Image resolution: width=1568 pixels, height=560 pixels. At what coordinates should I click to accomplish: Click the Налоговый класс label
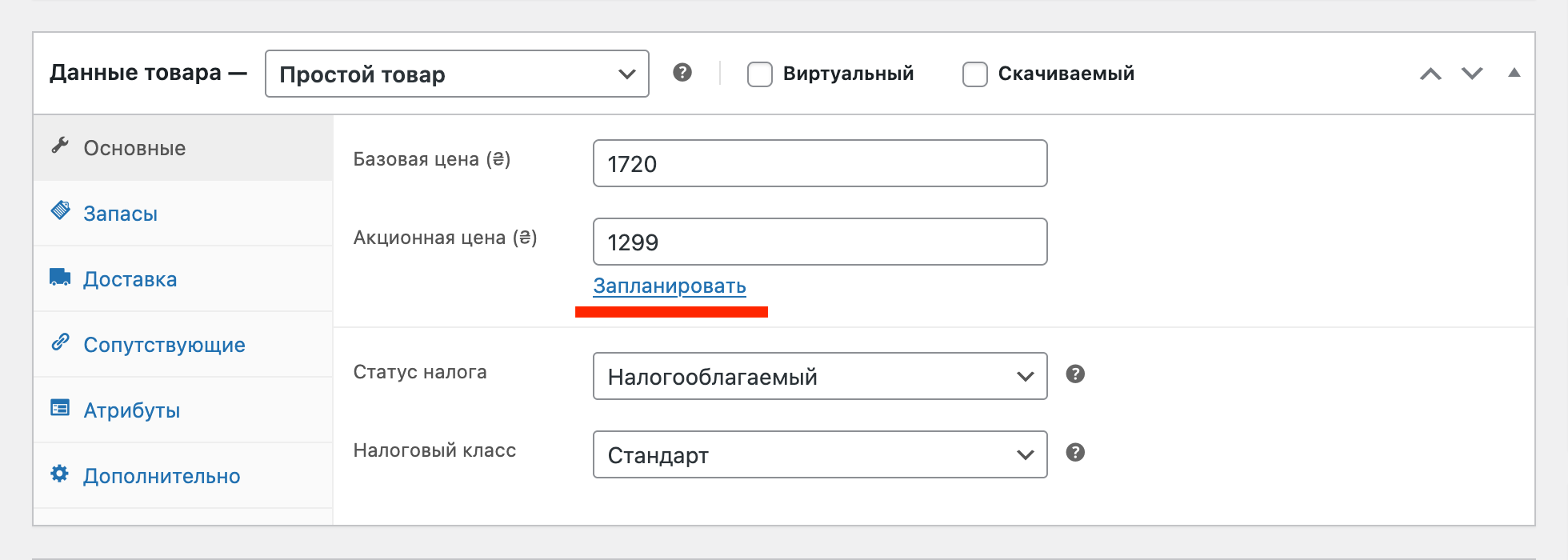(434, 450)
